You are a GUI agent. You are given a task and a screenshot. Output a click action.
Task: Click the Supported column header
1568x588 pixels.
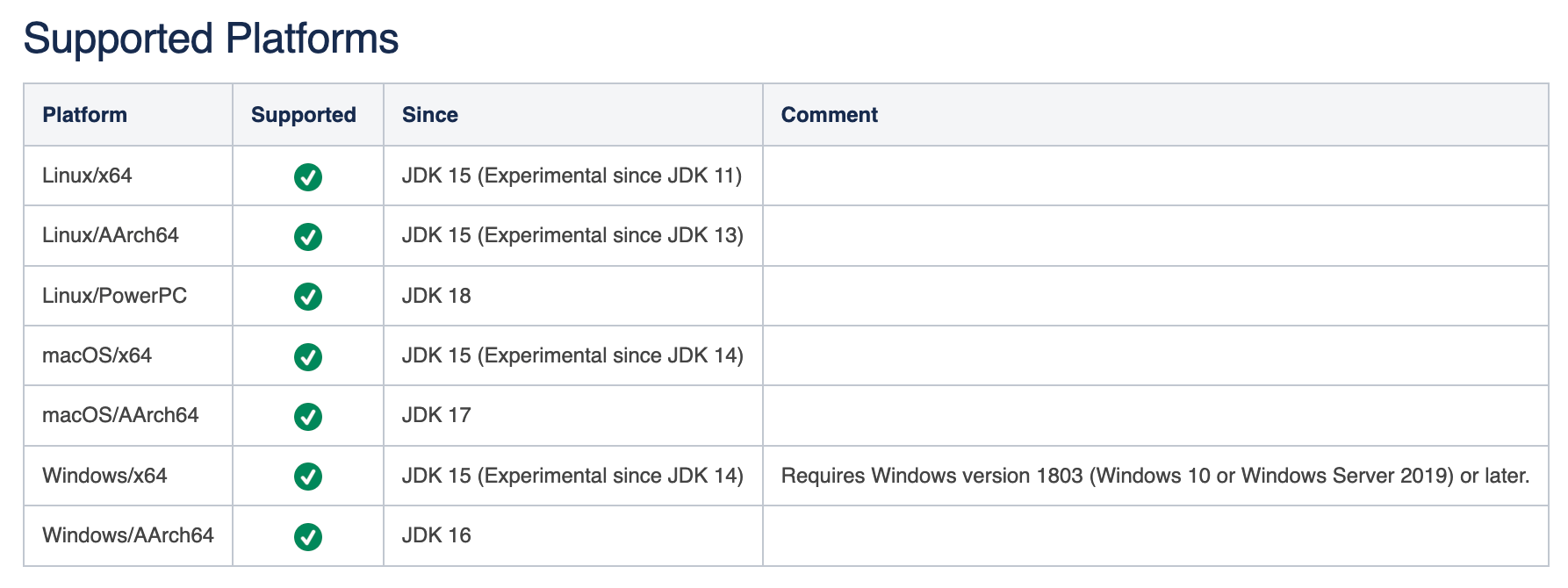[x=304, y=115]
